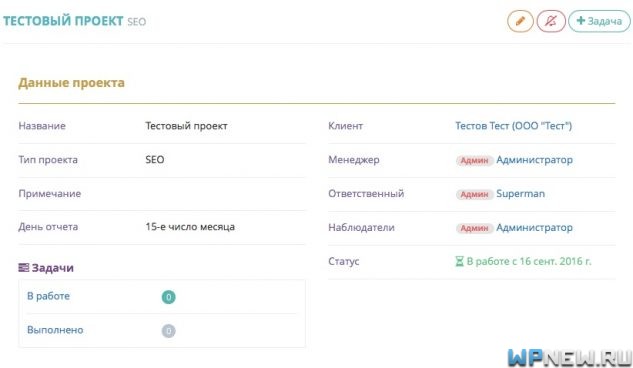Toggle the crossed-out bell notifications button
Image resolution: width=633 pixels, height=368 pixels.
coord(551,21)
